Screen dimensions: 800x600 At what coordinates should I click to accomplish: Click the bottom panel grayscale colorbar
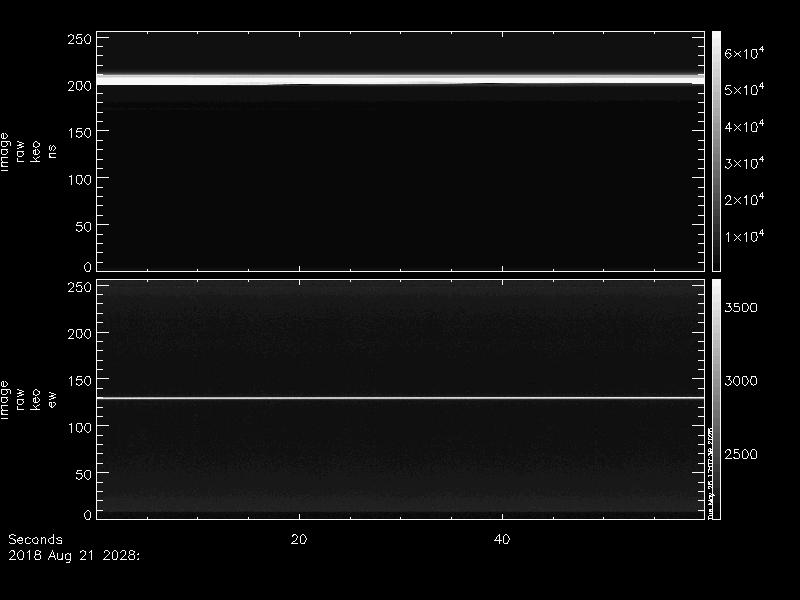click(x=716, y=399)
